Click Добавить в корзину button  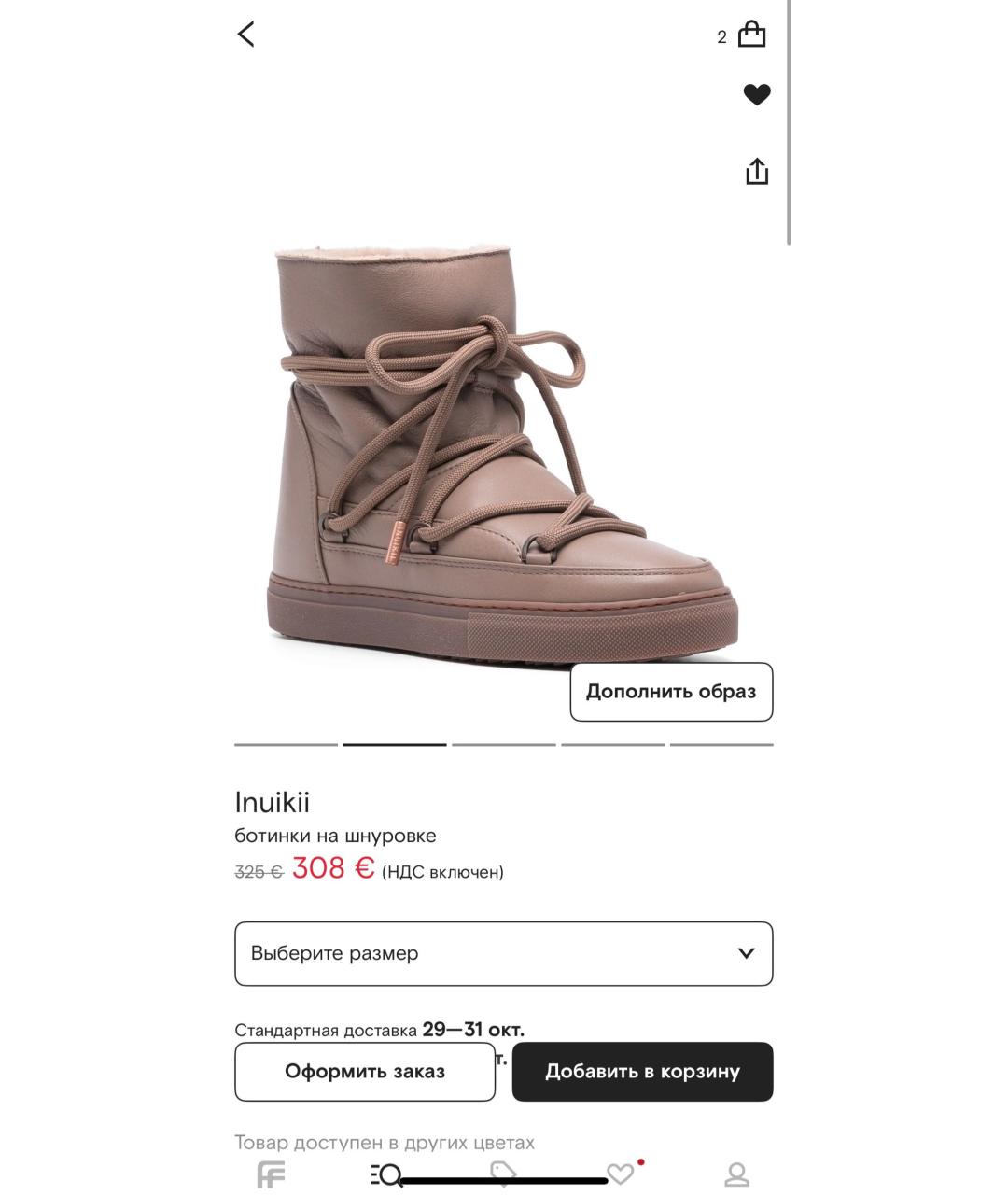[x=642, y=1072]
